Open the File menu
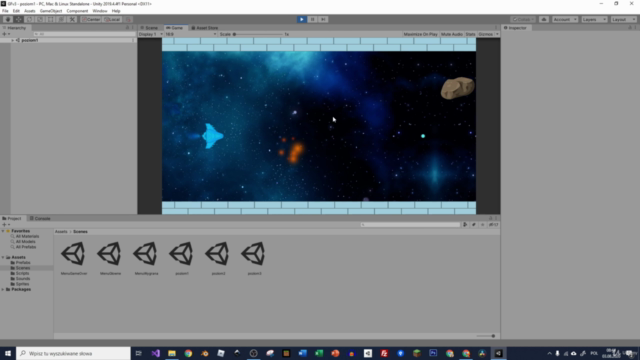640x360 pixels. [5, 11]
